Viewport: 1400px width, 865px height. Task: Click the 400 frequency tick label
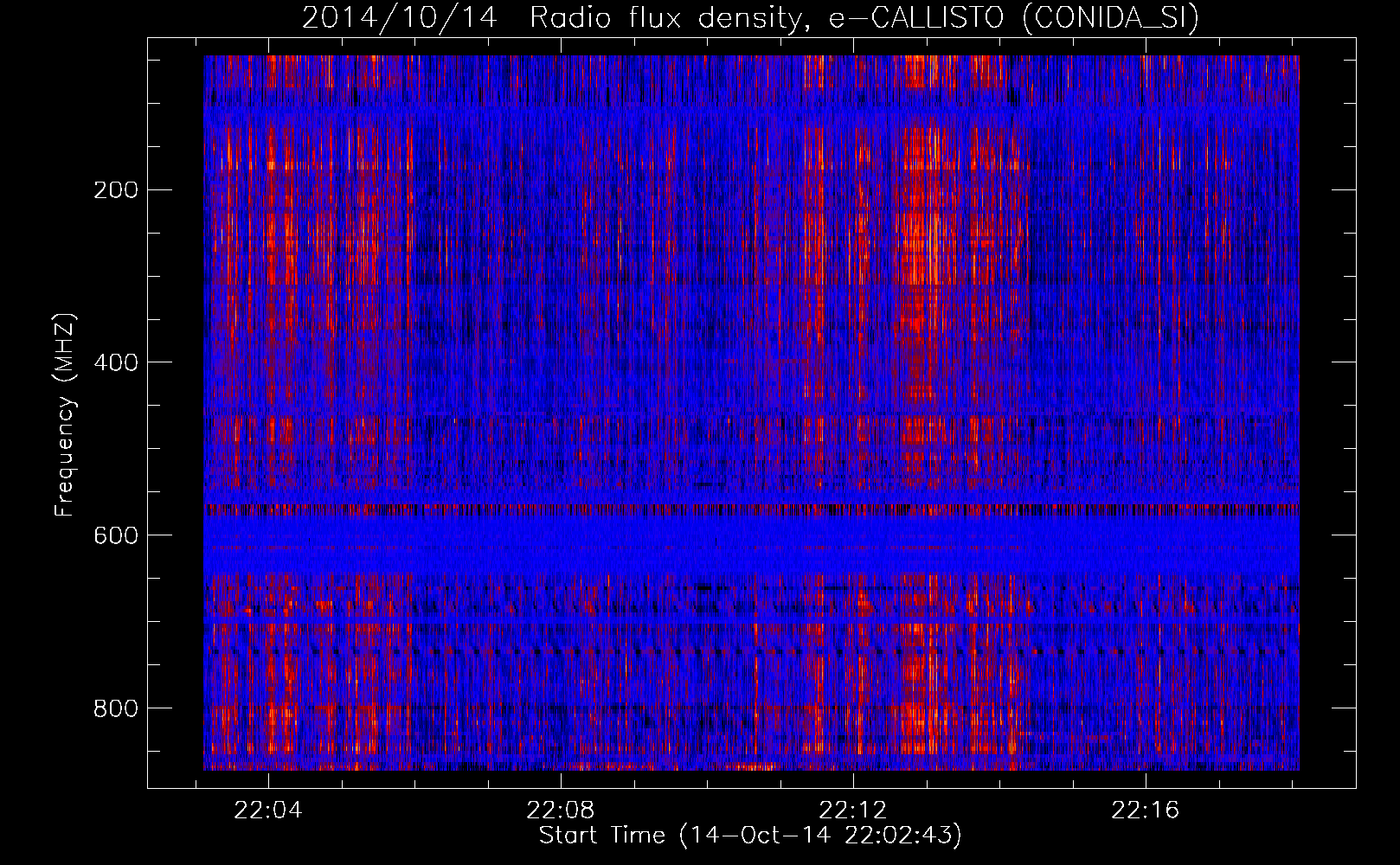pos(116,362)
